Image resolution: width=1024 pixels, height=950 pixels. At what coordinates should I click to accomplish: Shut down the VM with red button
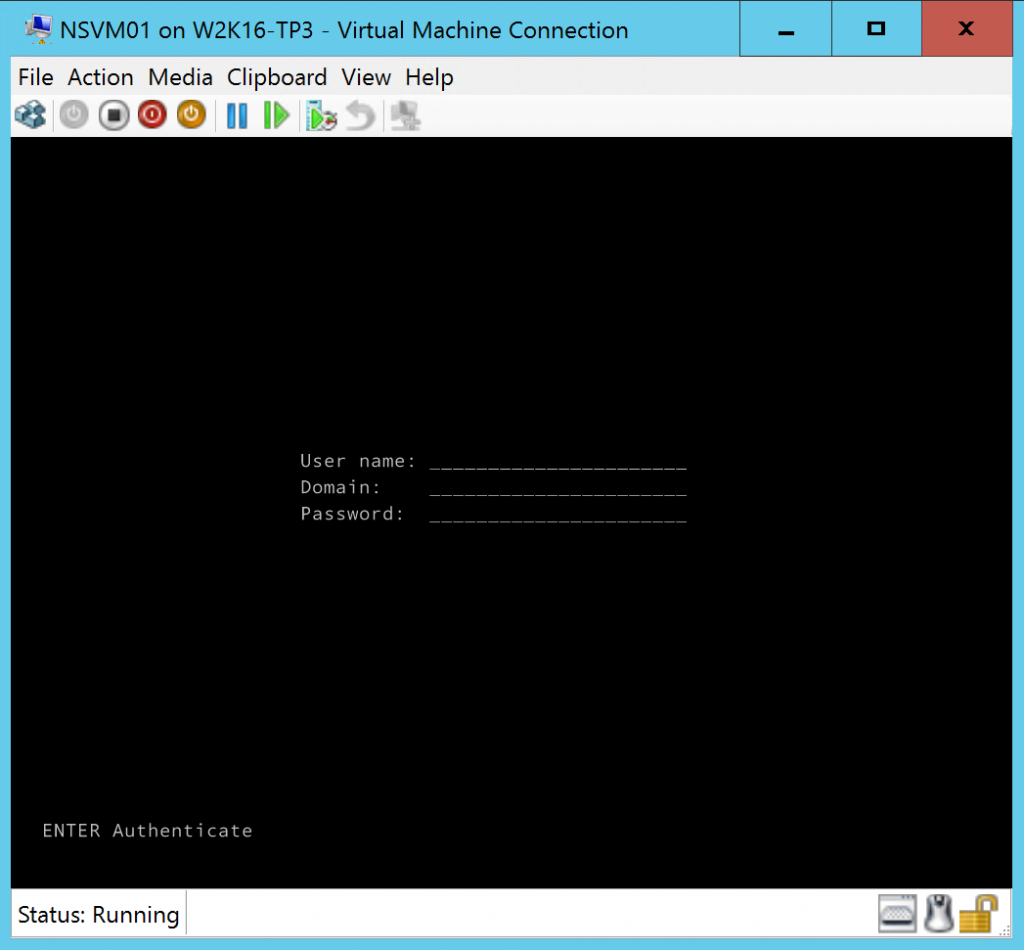pos(152,116)
